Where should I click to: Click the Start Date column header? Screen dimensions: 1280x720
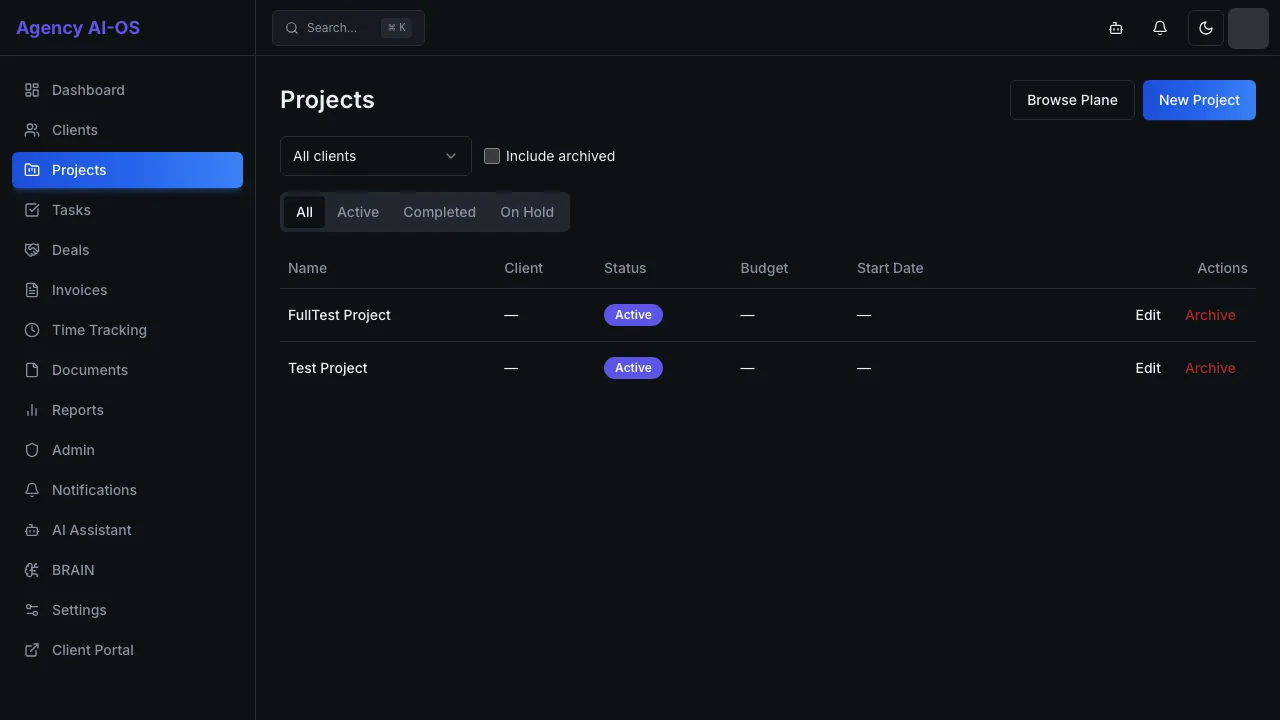pos(890,268)
